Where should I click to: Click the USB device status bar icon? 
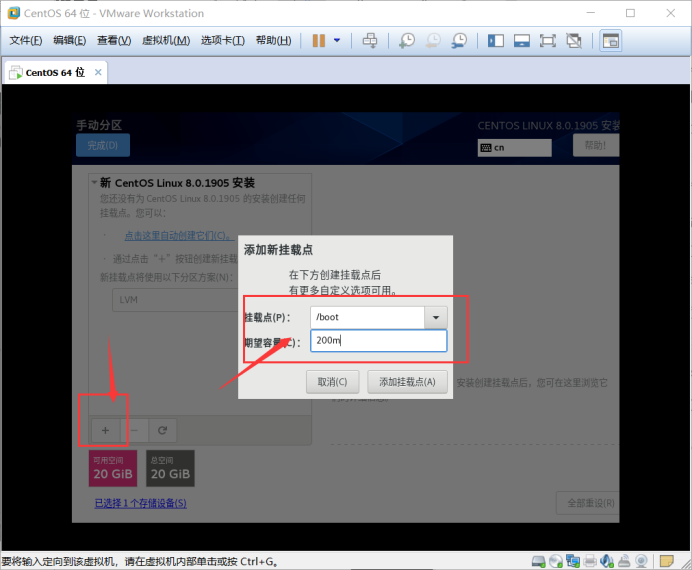point(624,561)
